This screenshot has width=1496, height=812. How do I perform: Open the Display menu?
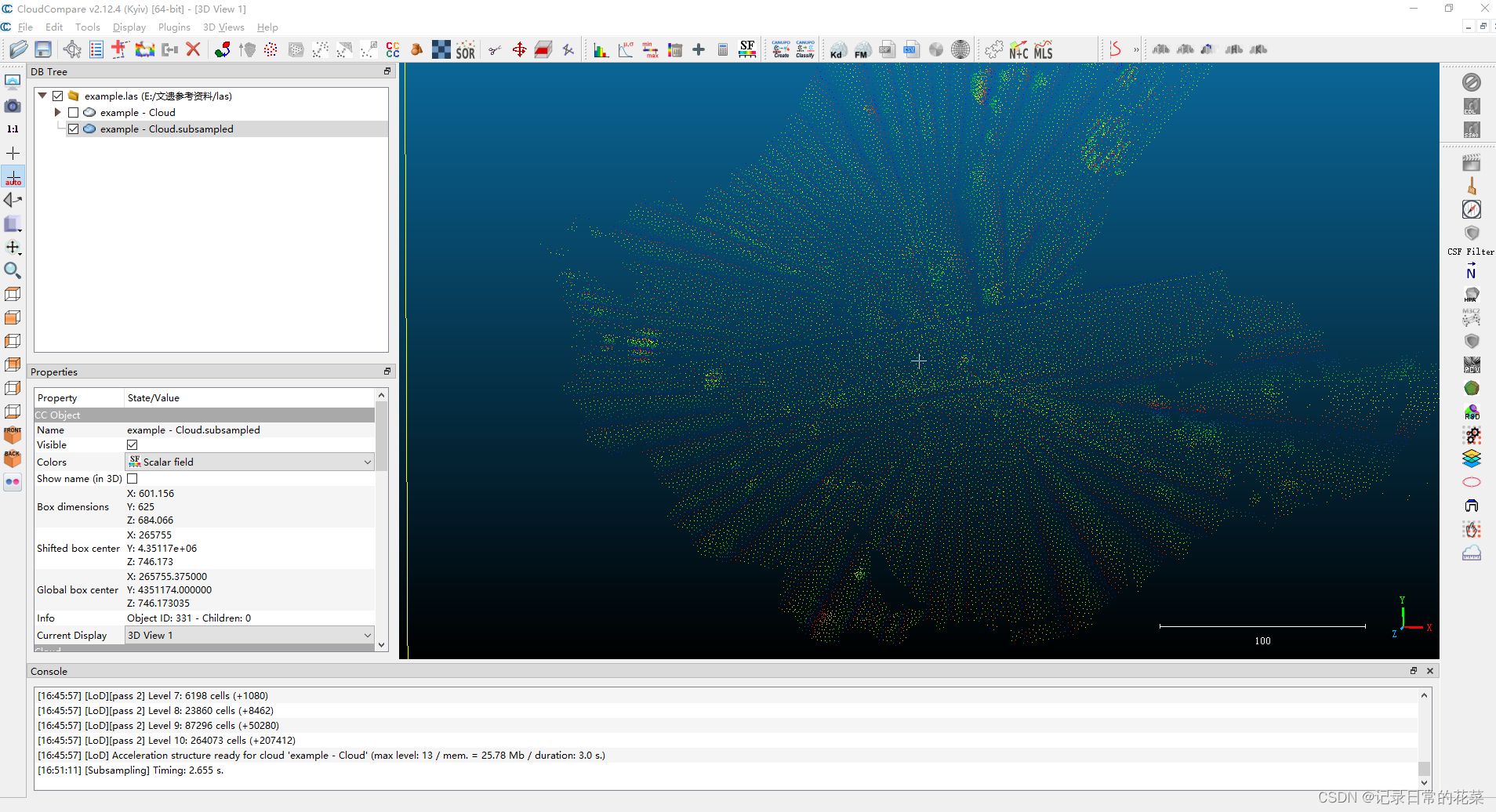(129, 27)
